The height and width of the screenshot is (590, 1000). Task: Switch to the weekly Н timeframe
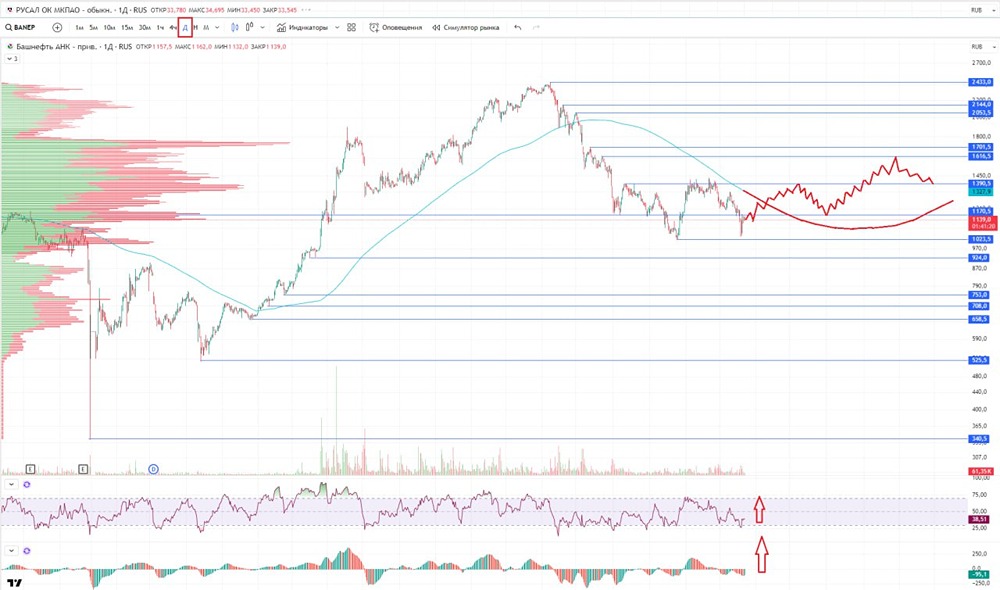click(196, 27)
